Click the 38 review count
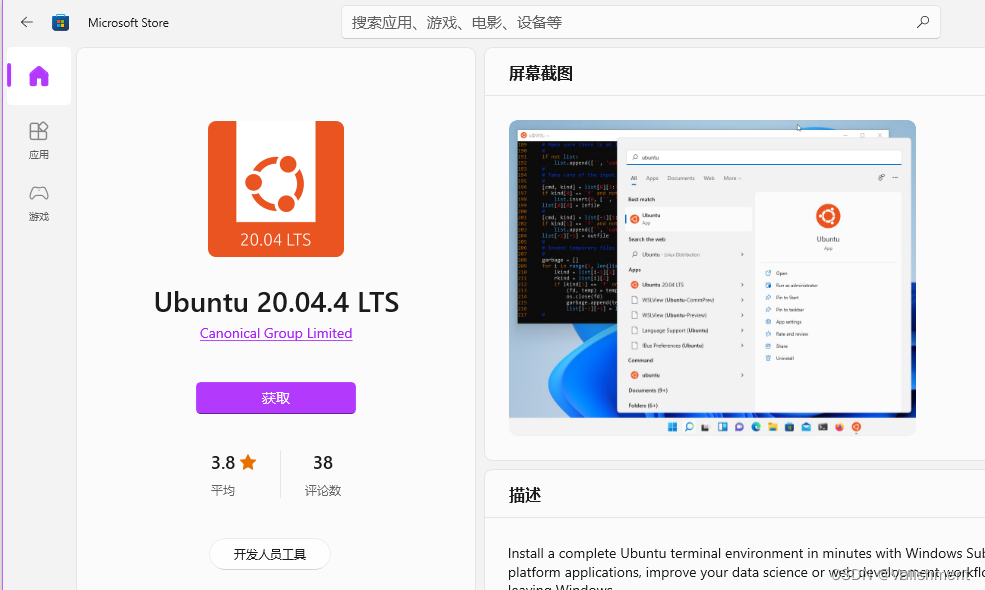Image resolution: width=985 pixels, height=590 pixels. tap(323, 463)
